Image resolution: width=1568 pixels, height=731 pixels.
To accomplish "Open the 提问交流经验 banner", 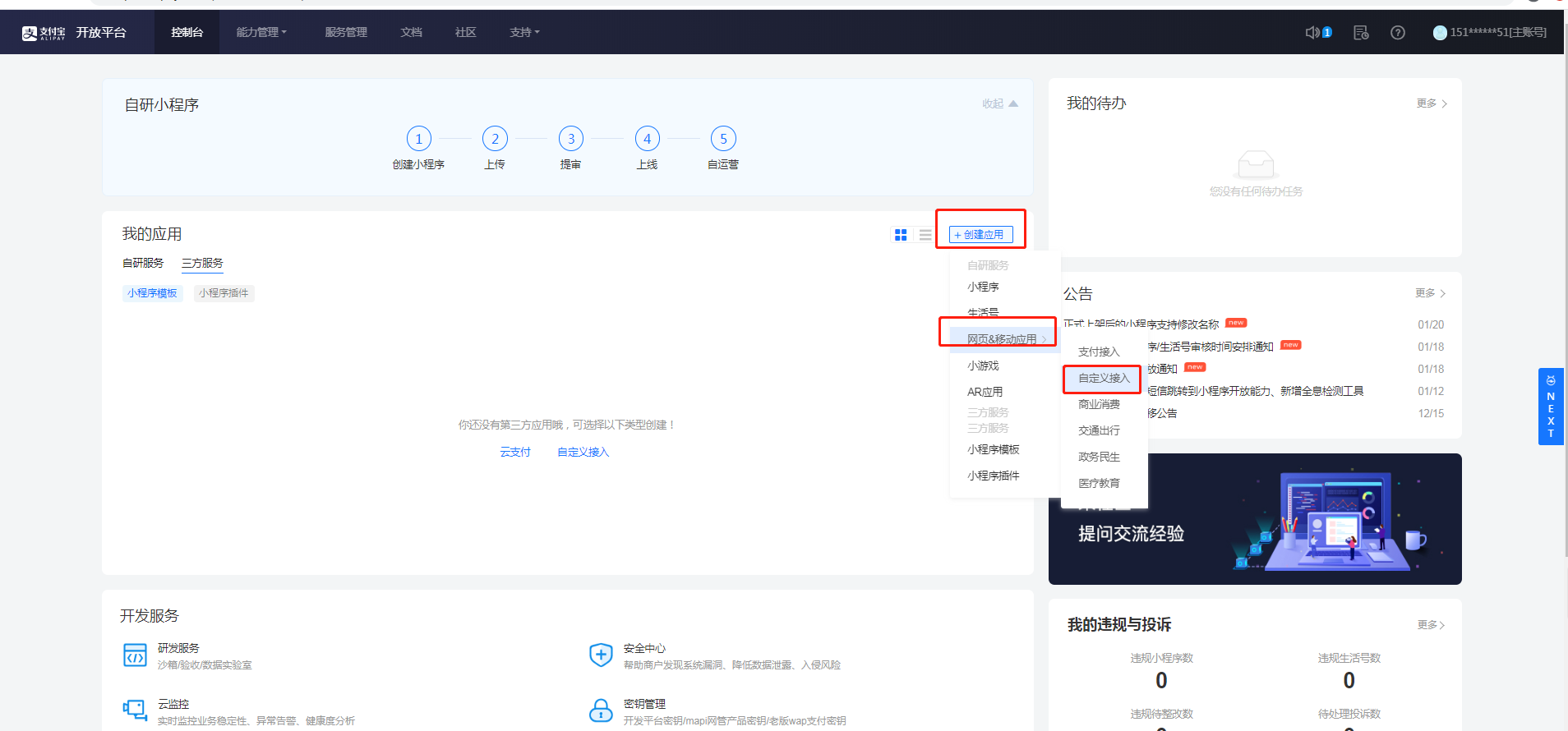I will tap(1255, 519).
